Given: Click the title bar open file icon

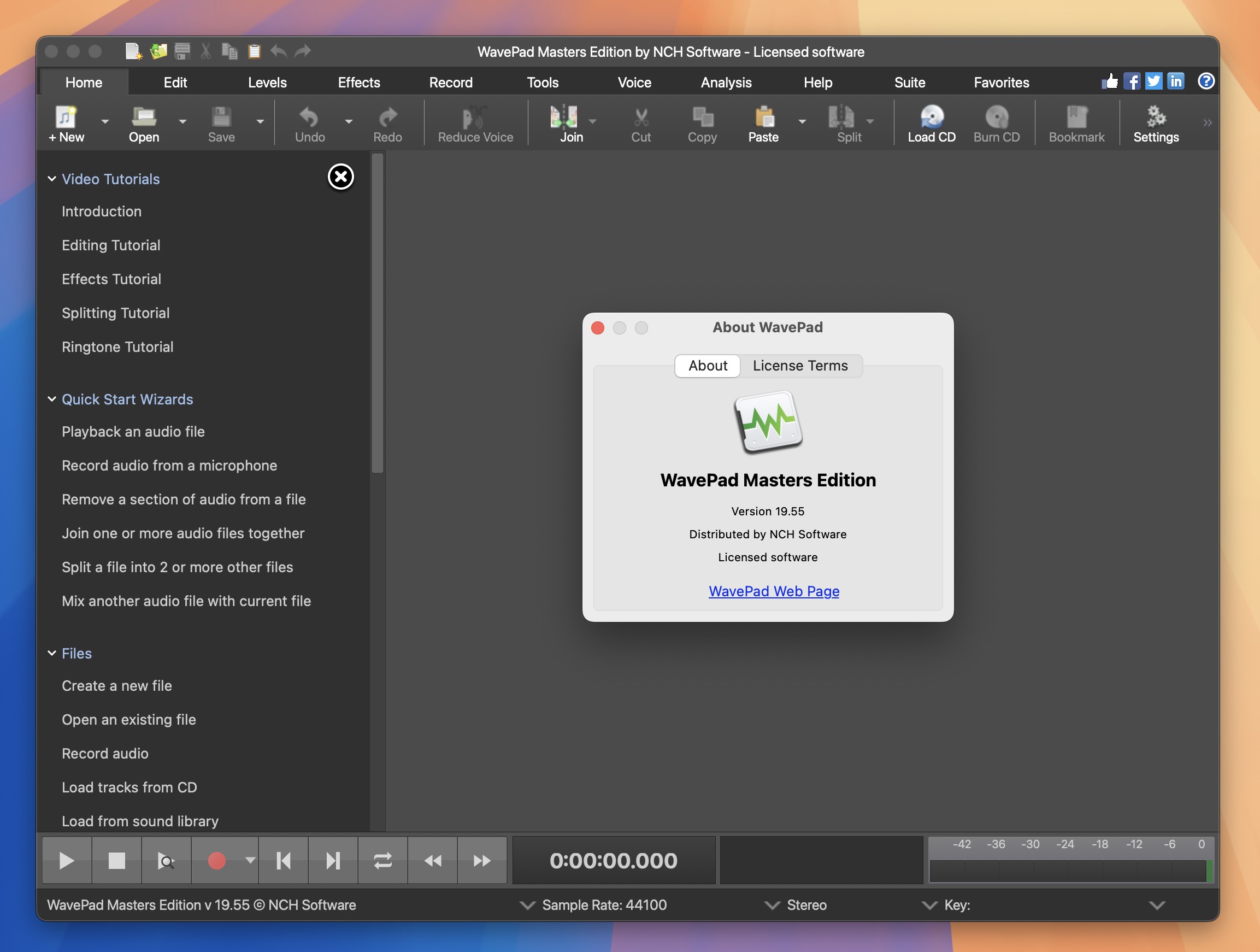Looking at the screenshot, I should click(x=158, y=51).
